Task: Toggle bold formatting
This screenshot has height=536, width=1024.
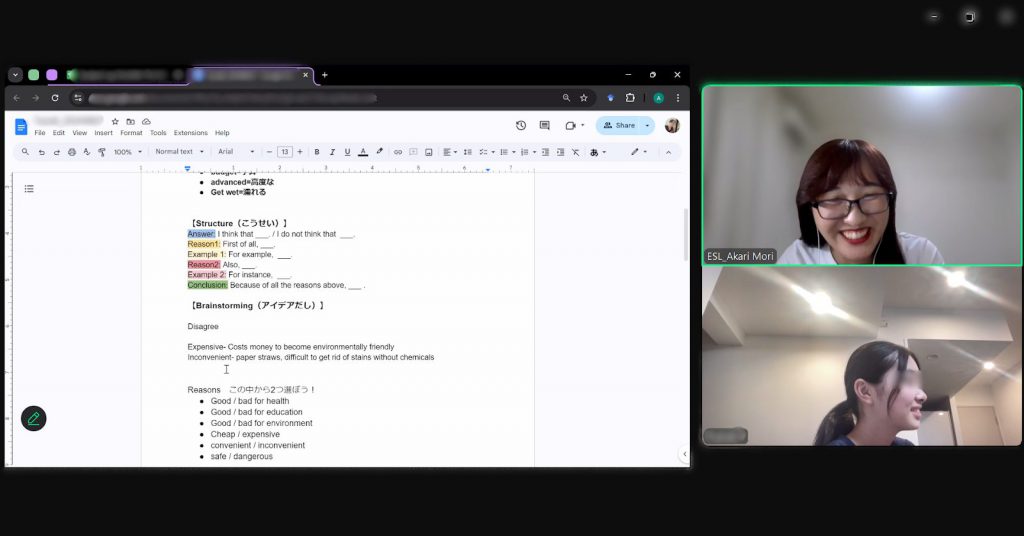Action: click(317, 152)
